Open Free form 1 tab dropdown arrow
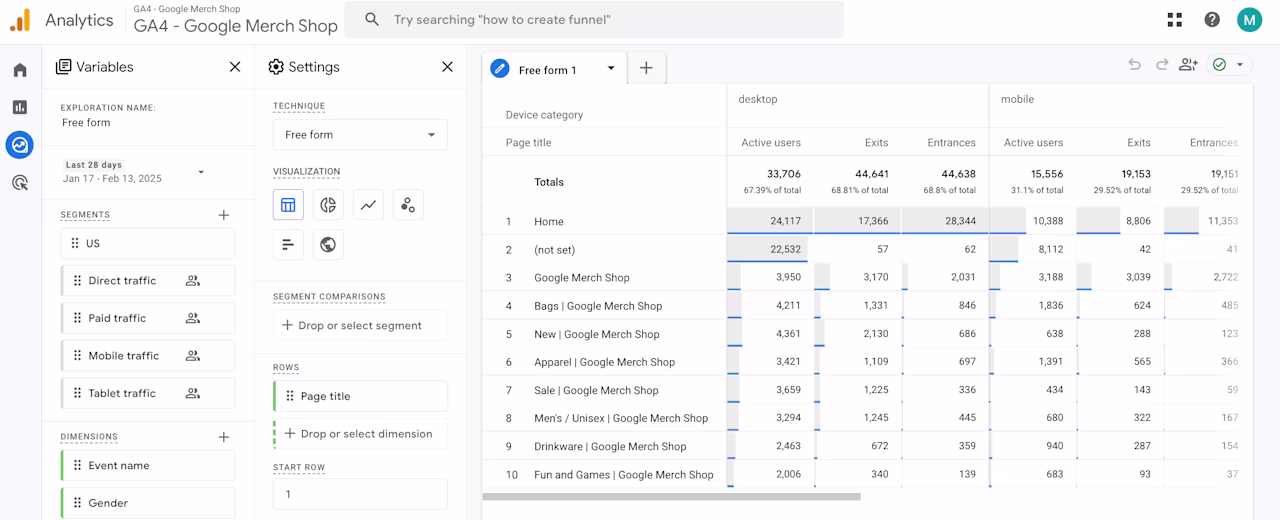1280x520 pixels. (610, 69)
